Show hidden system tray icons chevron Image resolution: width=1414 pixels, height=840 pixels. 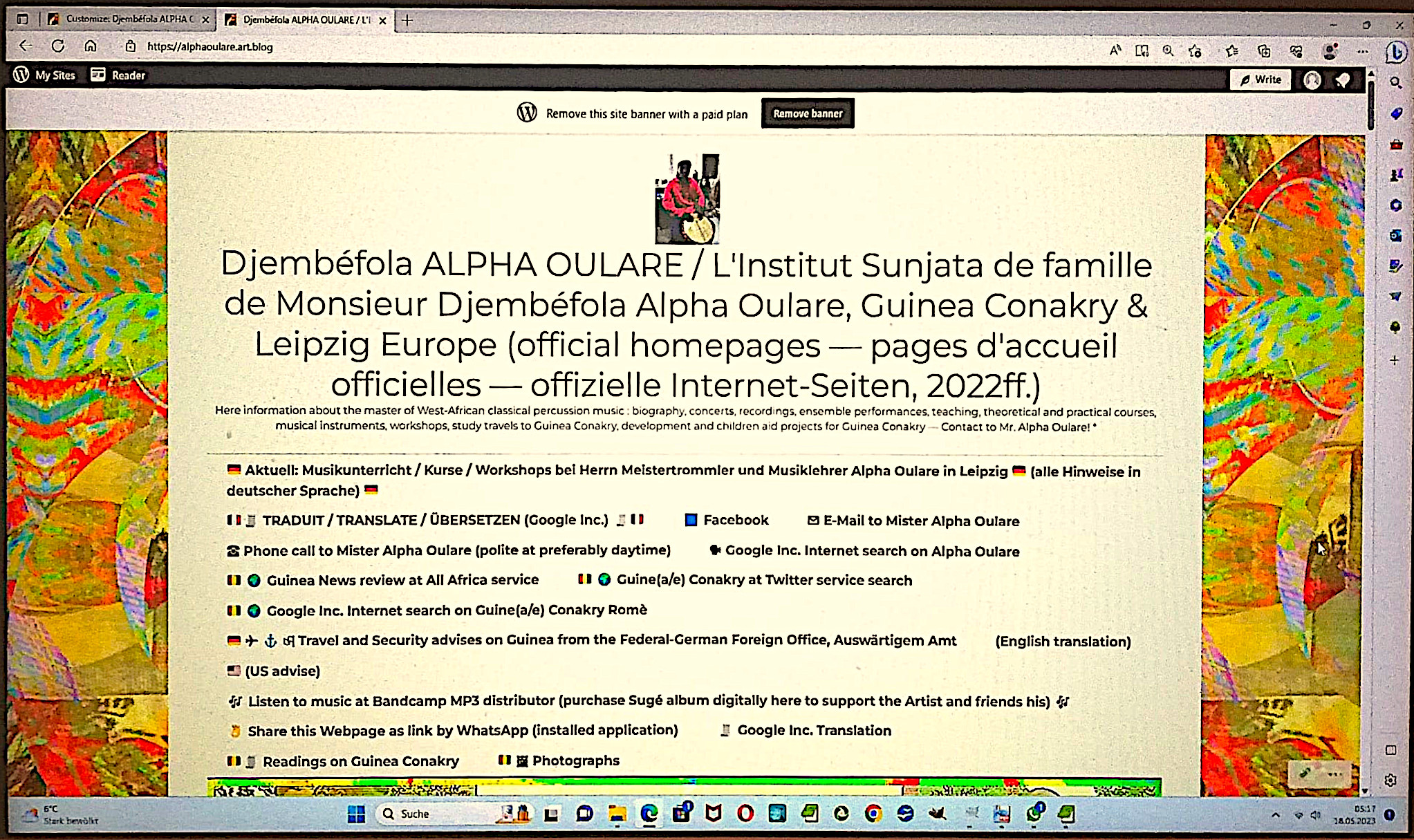pyautogui.click(x=1276, y=815)
